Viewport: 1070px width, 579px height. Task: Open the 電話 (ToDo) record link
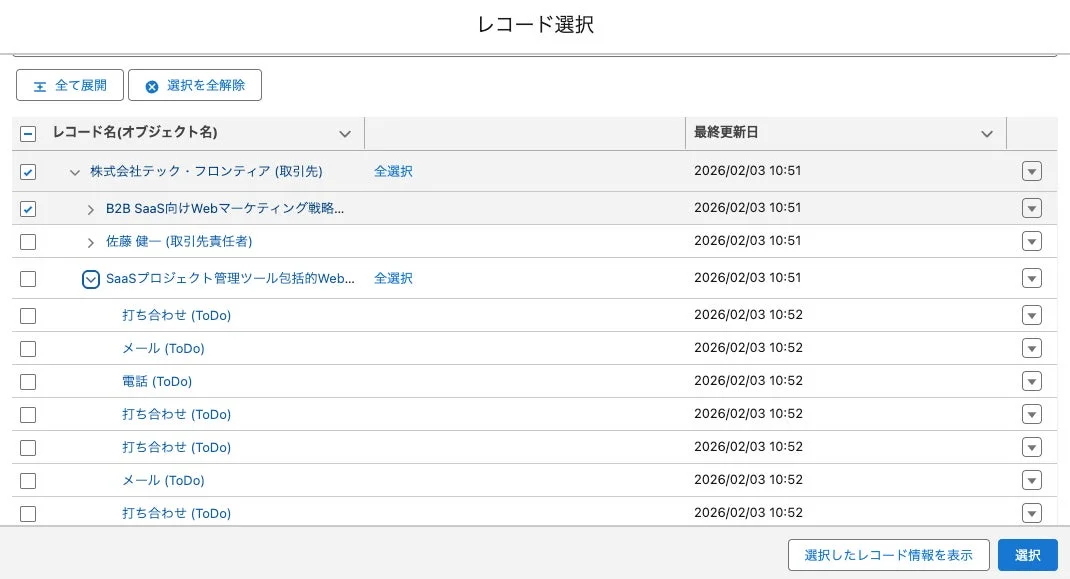[157, 381]
